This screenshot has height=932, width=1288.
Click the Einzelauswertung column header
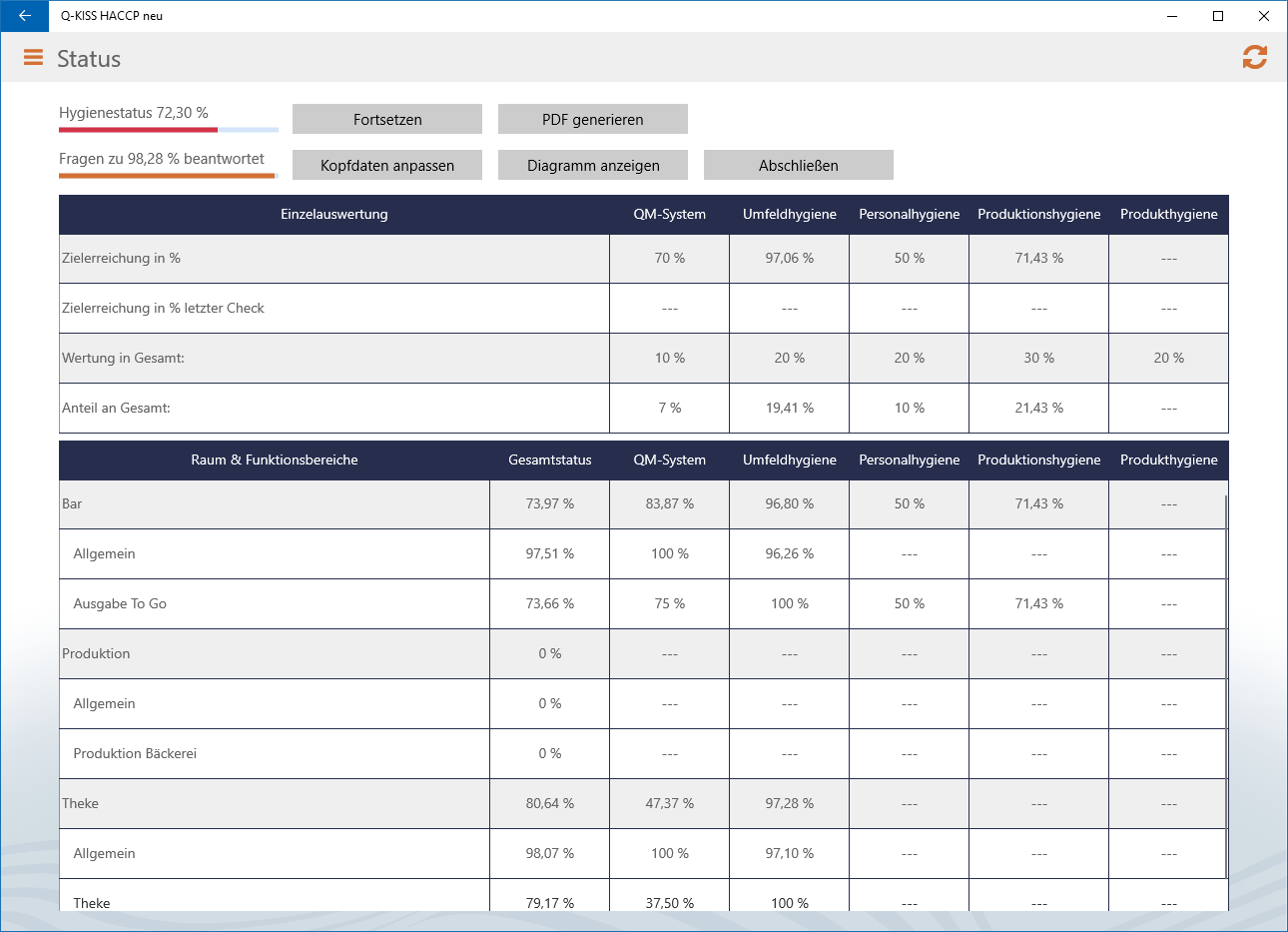334,214
